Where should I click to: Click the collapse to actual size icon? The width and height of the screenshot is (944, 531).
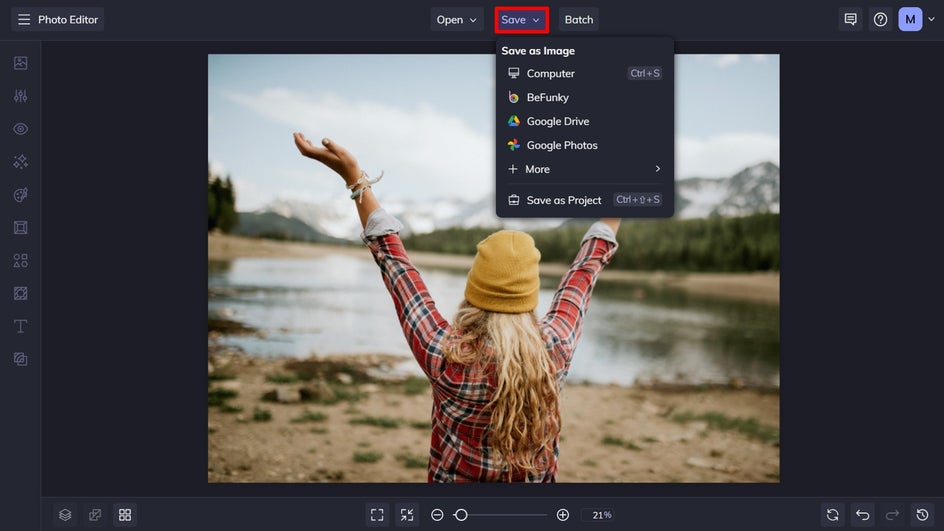[x=407, y=515]
